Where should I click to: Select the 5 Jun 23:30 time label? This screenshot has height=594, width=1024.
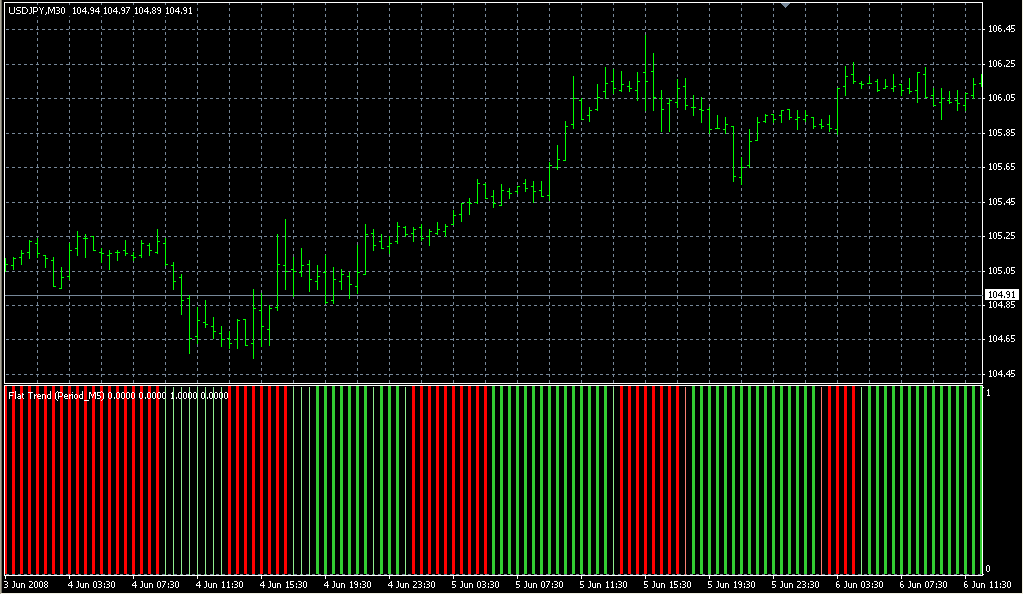pyautogui.click(x=795, y=585)
